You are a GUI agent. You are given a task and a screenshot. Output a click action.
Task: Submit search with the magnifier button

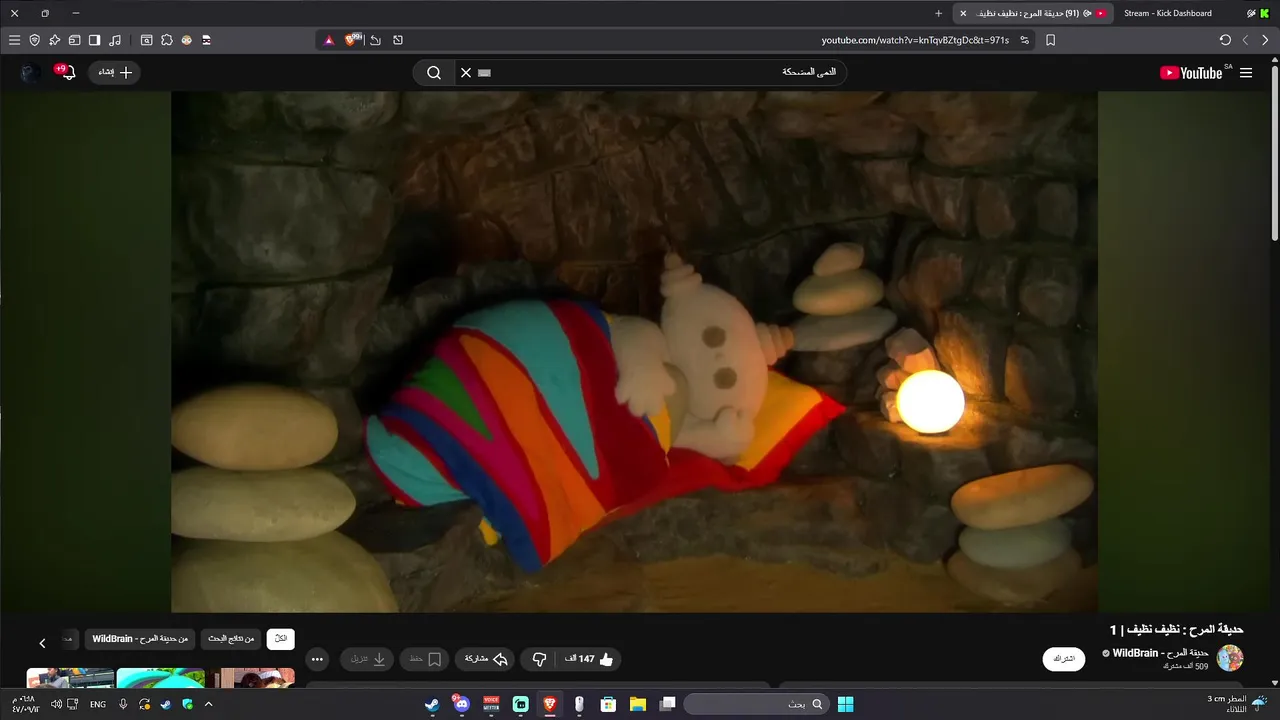(x=434, y=72)
